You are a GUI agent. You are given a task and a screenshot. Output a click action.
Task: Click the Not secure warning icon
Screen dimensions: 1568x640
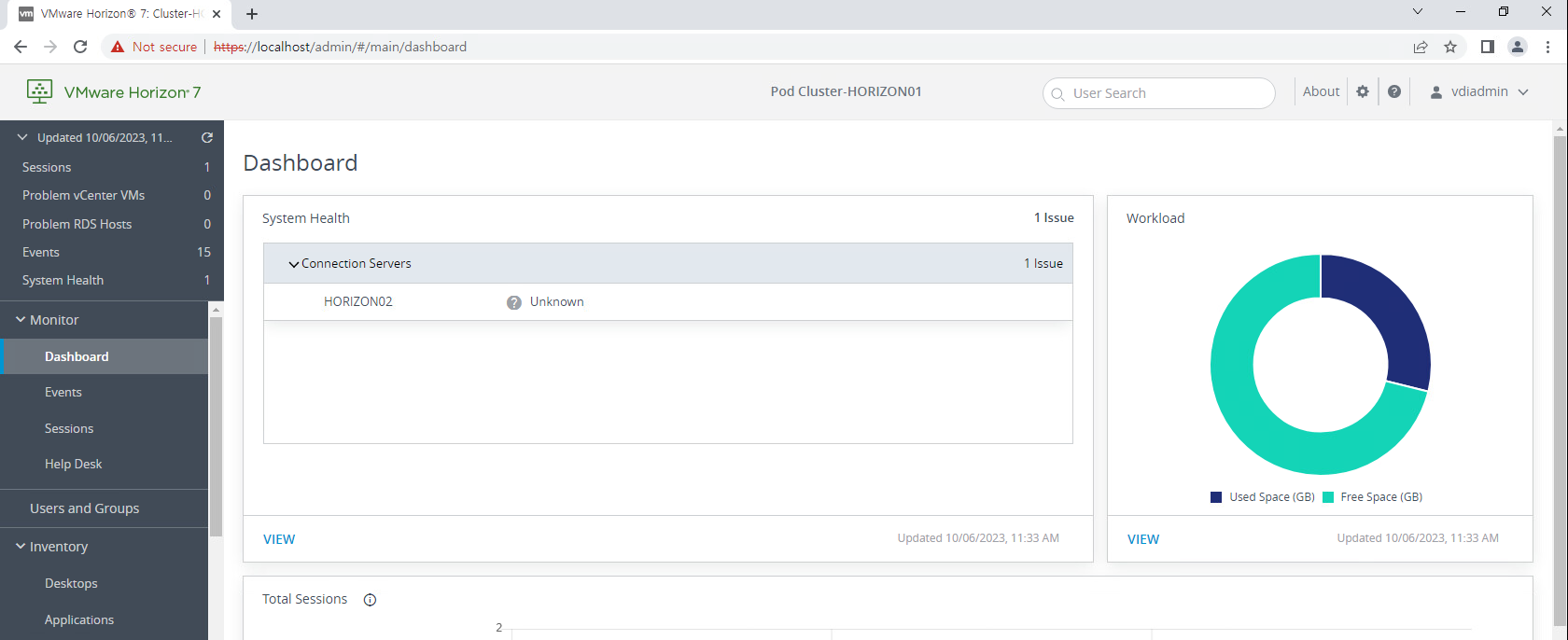(118, 47)
